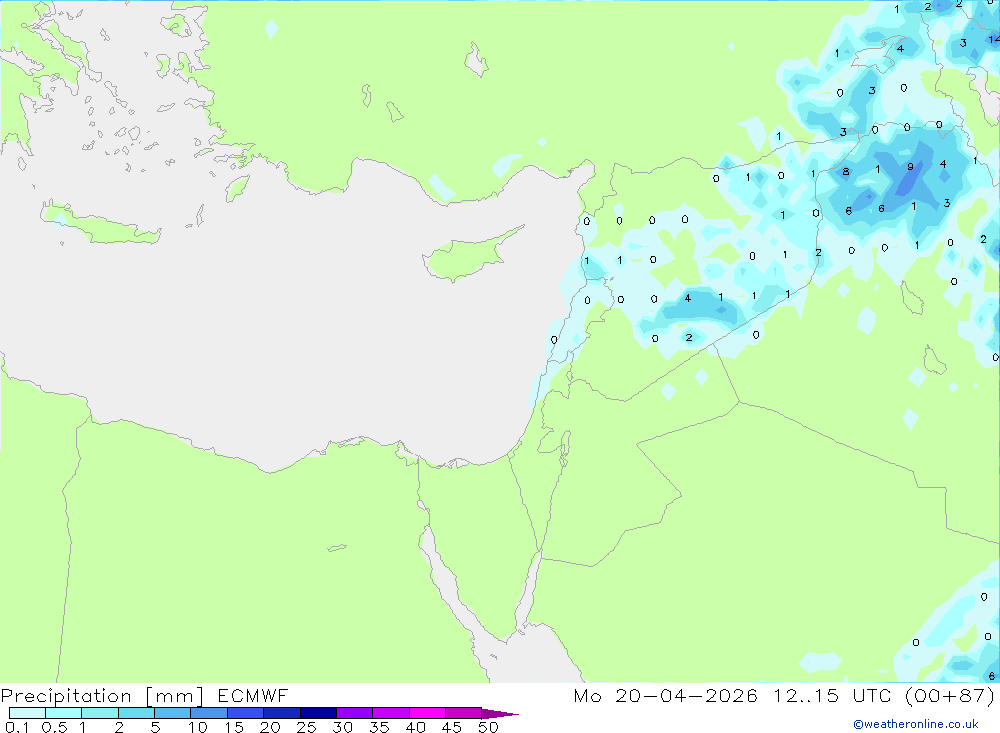Screen dimensions: 1000x733
Task: Click the over-50 mm legend arrow tip
Action: click(501, 713)
